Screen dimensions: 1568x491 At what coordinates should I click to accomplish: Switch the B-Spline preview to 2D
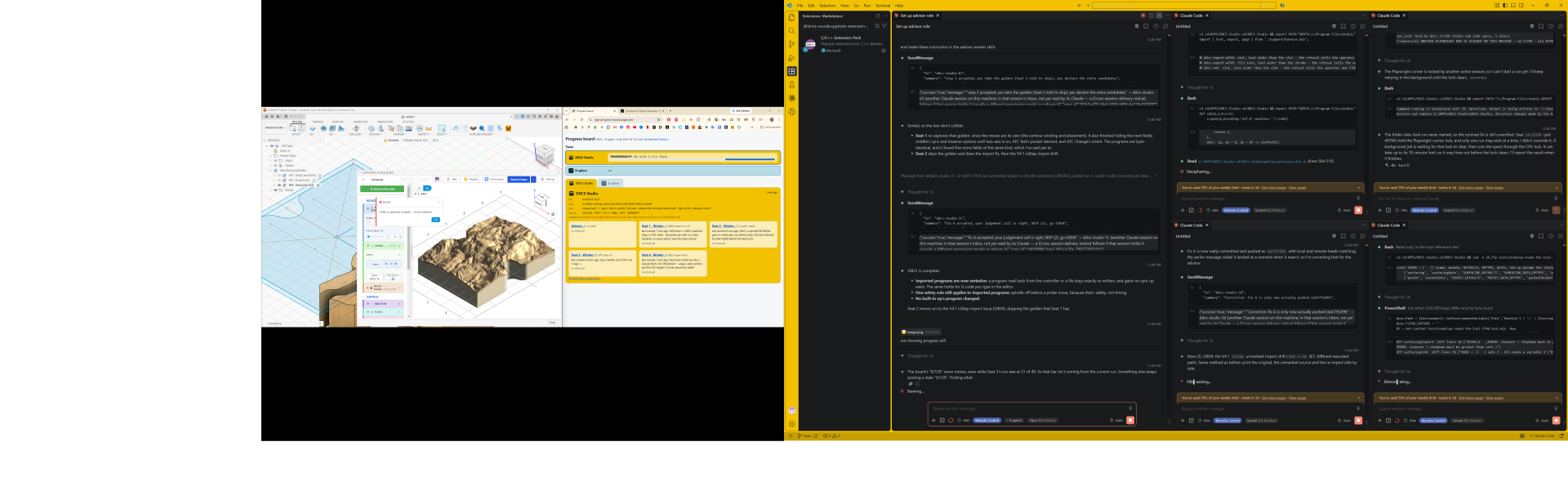419,188
